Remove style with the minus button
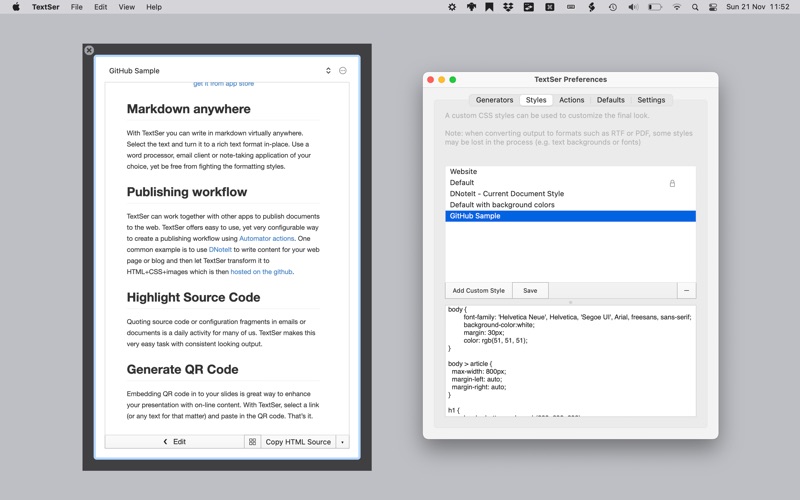The height and width of the screenshot is (500, 800). pos(686,291)
